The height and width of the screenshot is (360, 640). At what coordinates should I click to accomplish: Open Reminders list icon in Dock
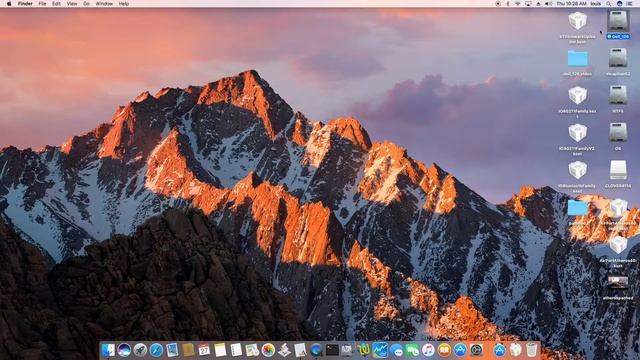pyautogui.click(x=236, y=350)
